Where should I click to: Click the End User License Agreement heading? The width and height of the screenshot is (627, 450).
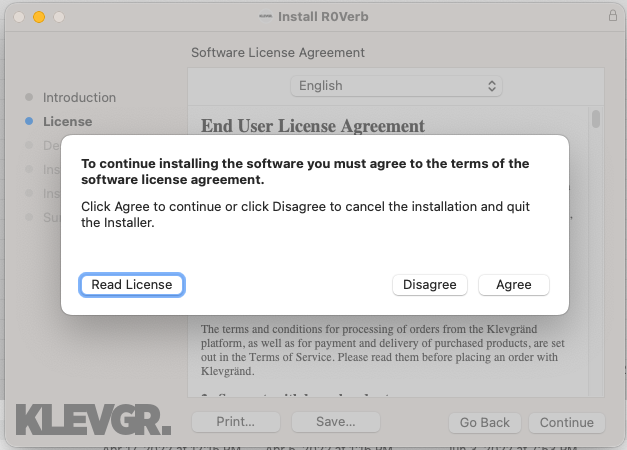pos(313,126)
